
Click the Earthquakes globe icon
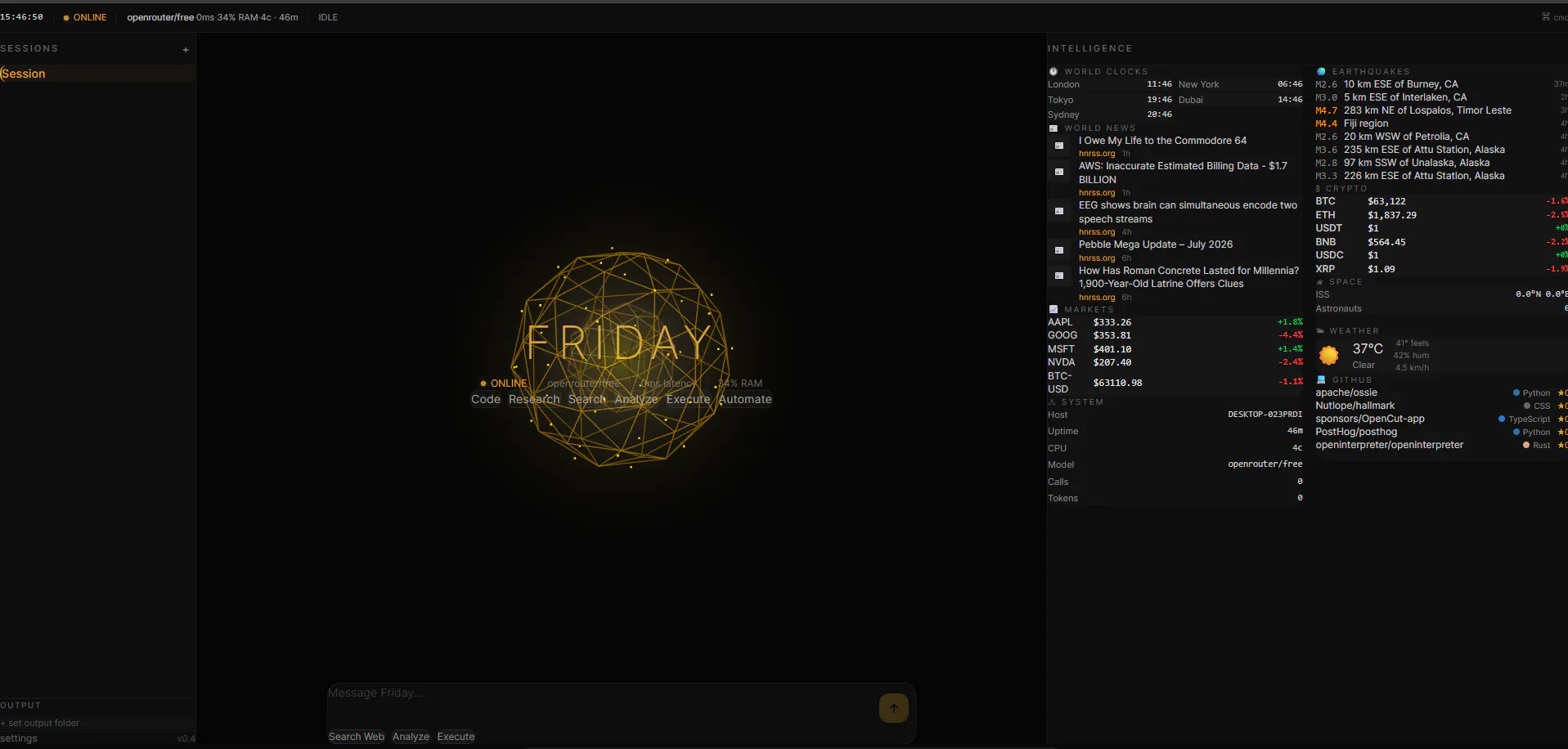click(1321, 72)
